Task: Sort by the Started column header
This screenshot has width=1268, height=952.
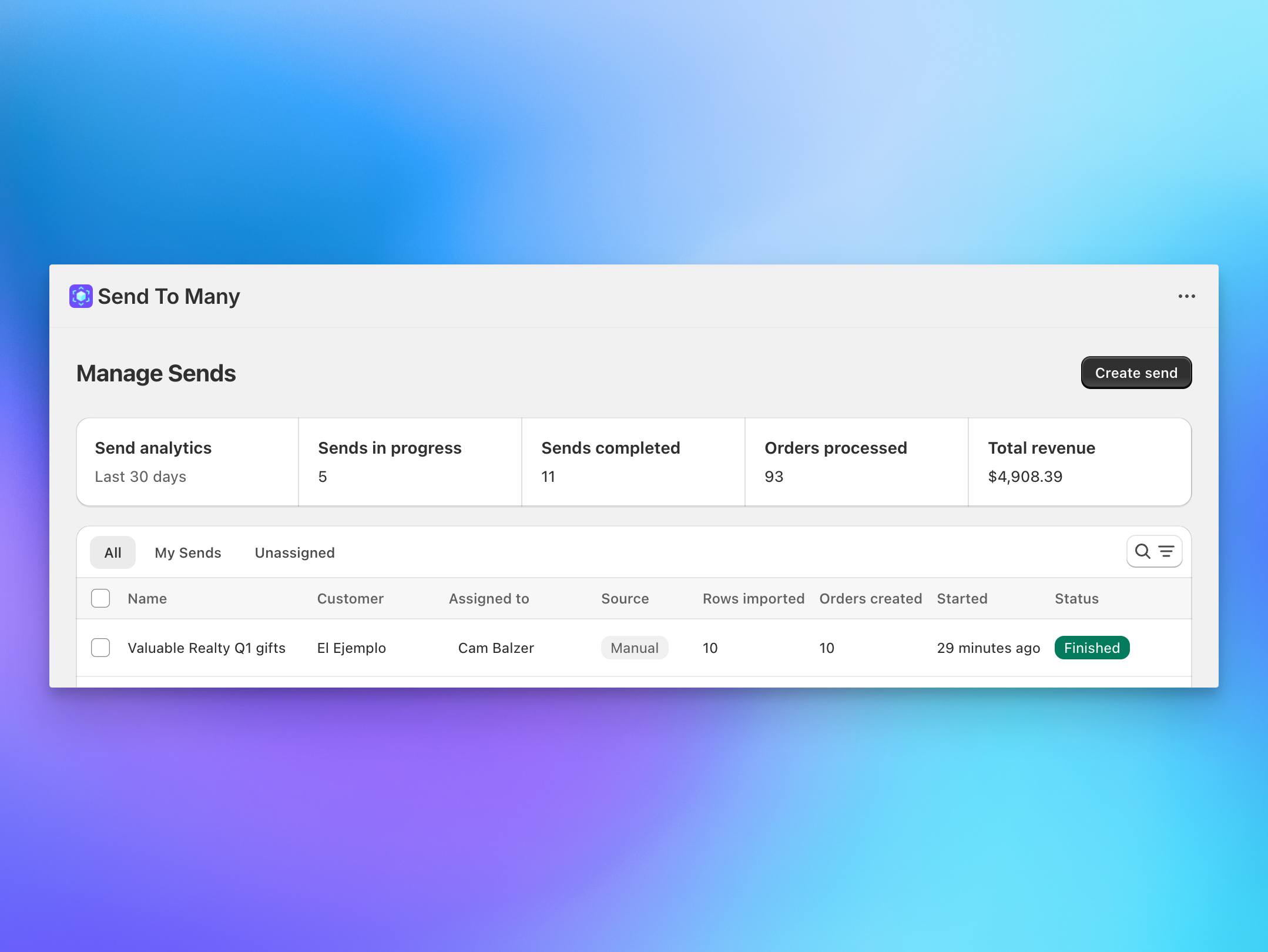Action: (x=962, y=598)
